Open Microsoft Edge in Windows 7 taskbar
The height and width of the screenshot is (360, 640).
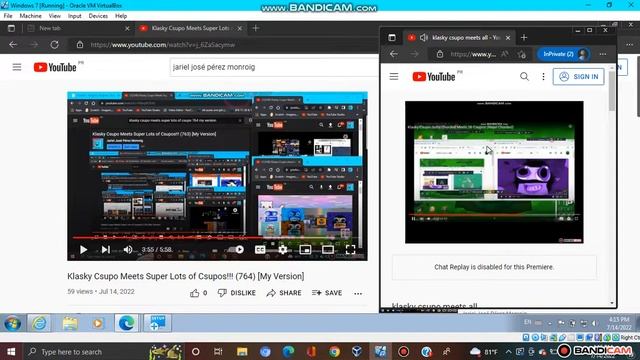tap(127, 323)
